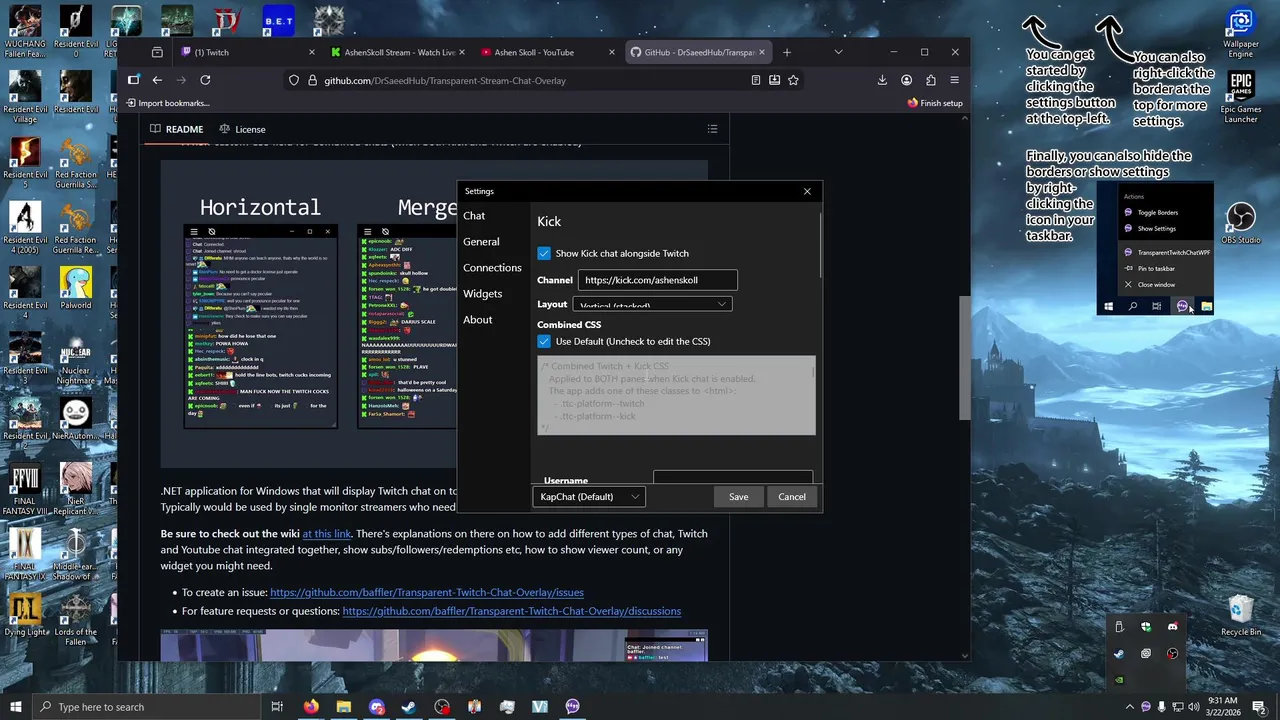The height and width of the screenshot is (720, 1280).
Task: Cancel the Settings dialog
Action: (792, 497)
